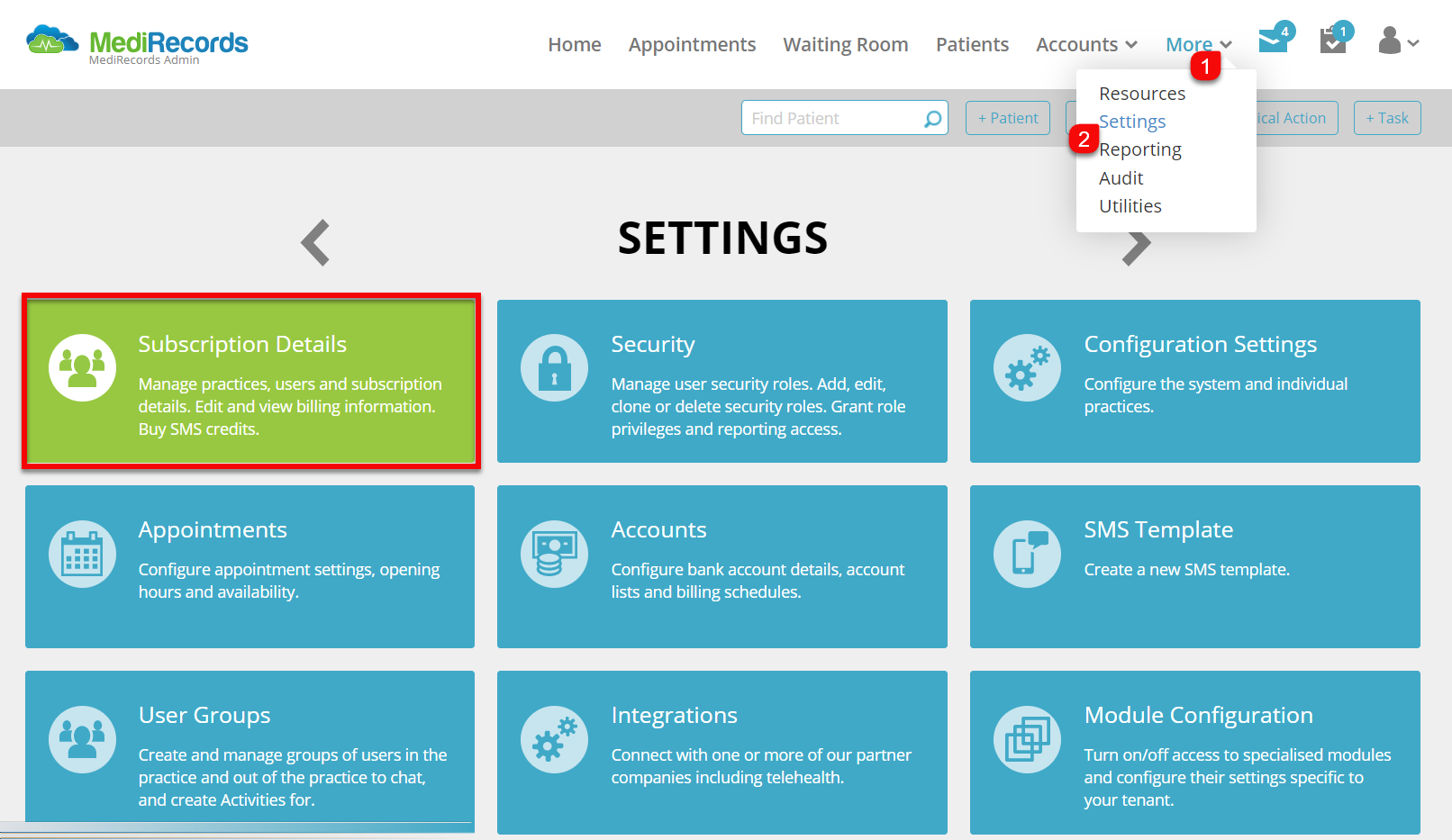
Task: Open the Patients page
Action: pyautogui.click(x=972, y=44)
